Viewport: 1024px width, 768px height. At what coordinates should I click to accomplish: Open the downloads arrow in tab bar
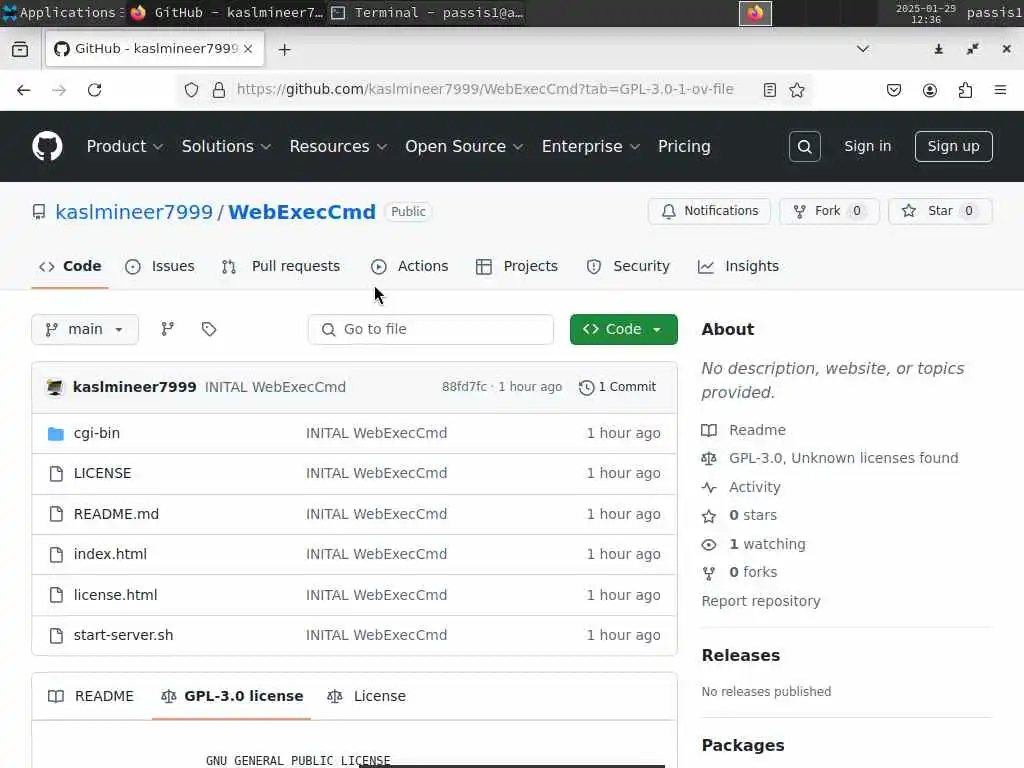[938, 49]
